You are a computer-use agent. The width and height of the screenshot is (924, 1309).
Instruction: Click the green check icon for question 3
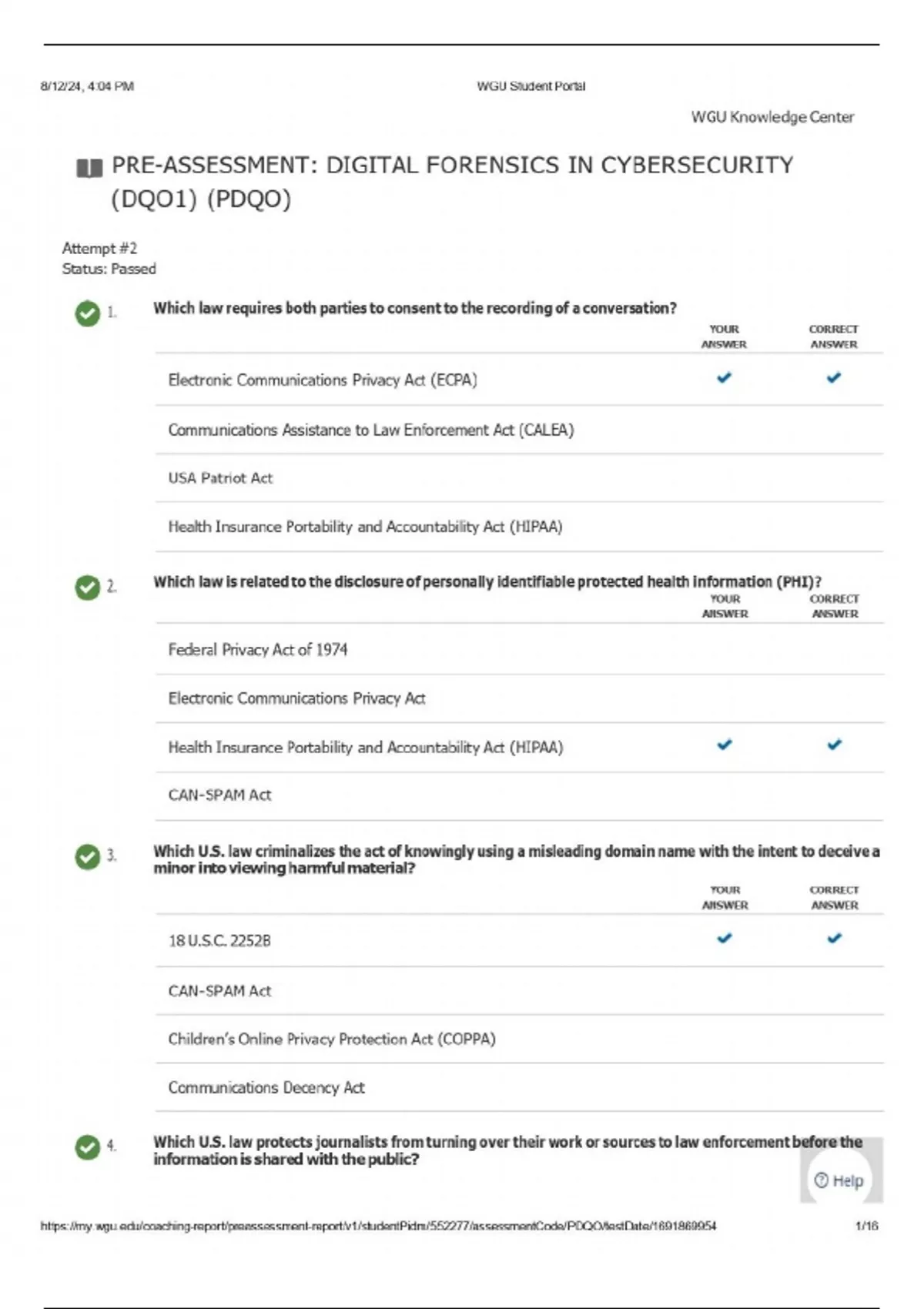[88, 856]
